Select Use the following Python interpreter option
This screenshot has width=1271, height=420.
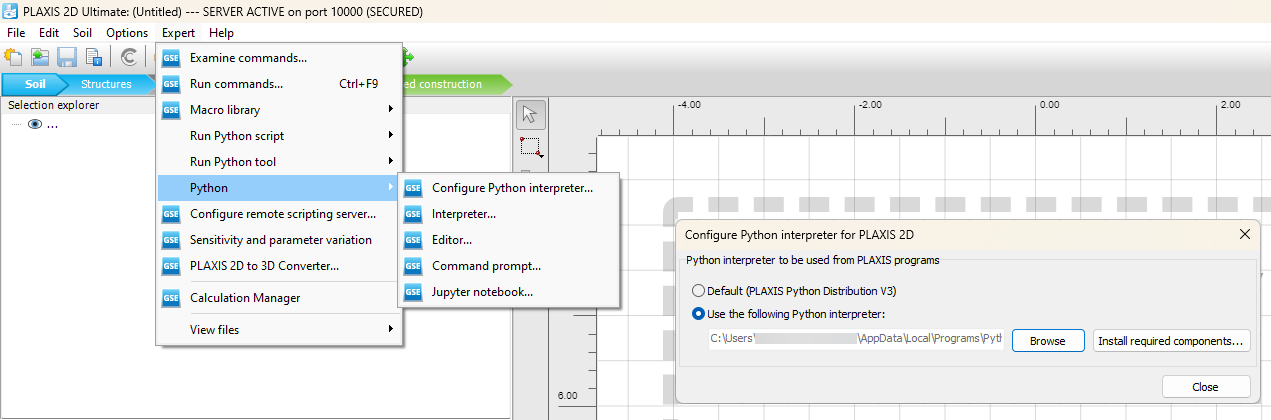(698, 314)
